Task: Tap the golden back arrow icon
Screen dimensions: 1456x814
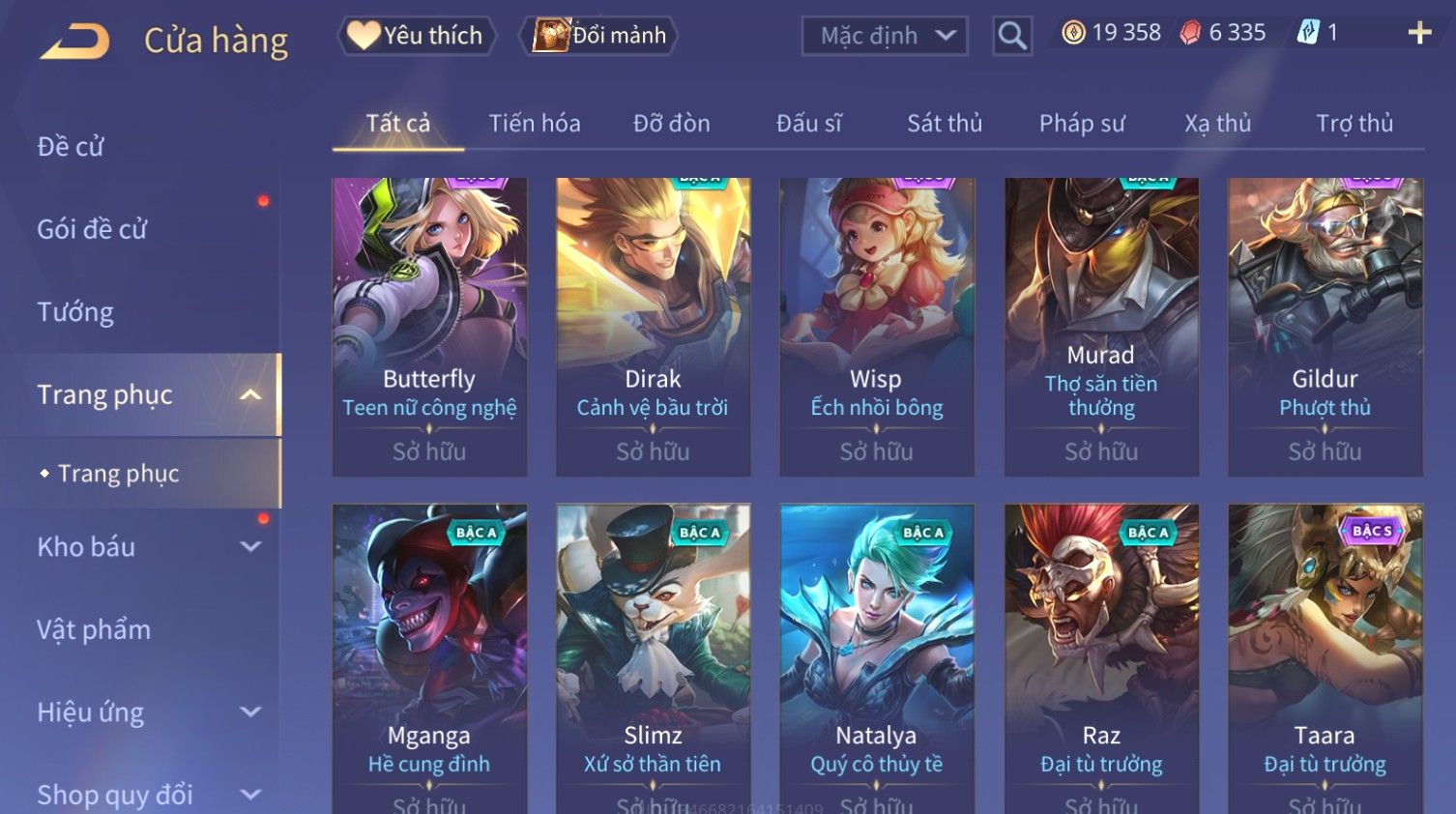Action: [x=74, y=42]
